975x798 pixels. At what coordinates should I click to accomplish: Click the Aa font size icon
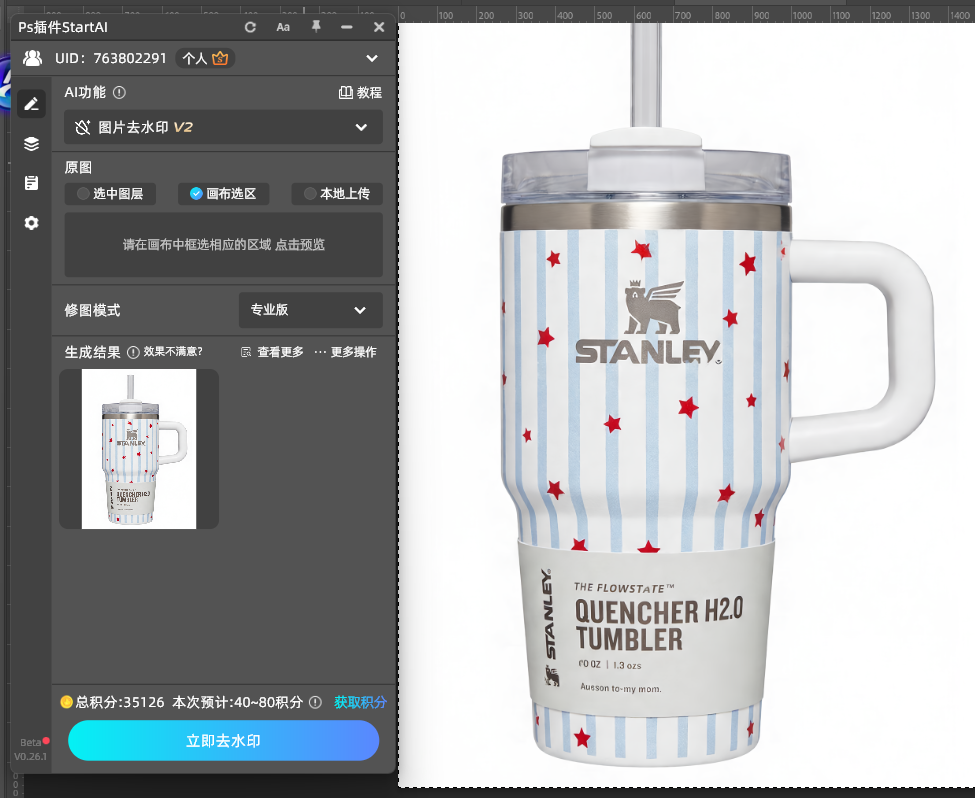pyautogui.click(x=283, y=27)
